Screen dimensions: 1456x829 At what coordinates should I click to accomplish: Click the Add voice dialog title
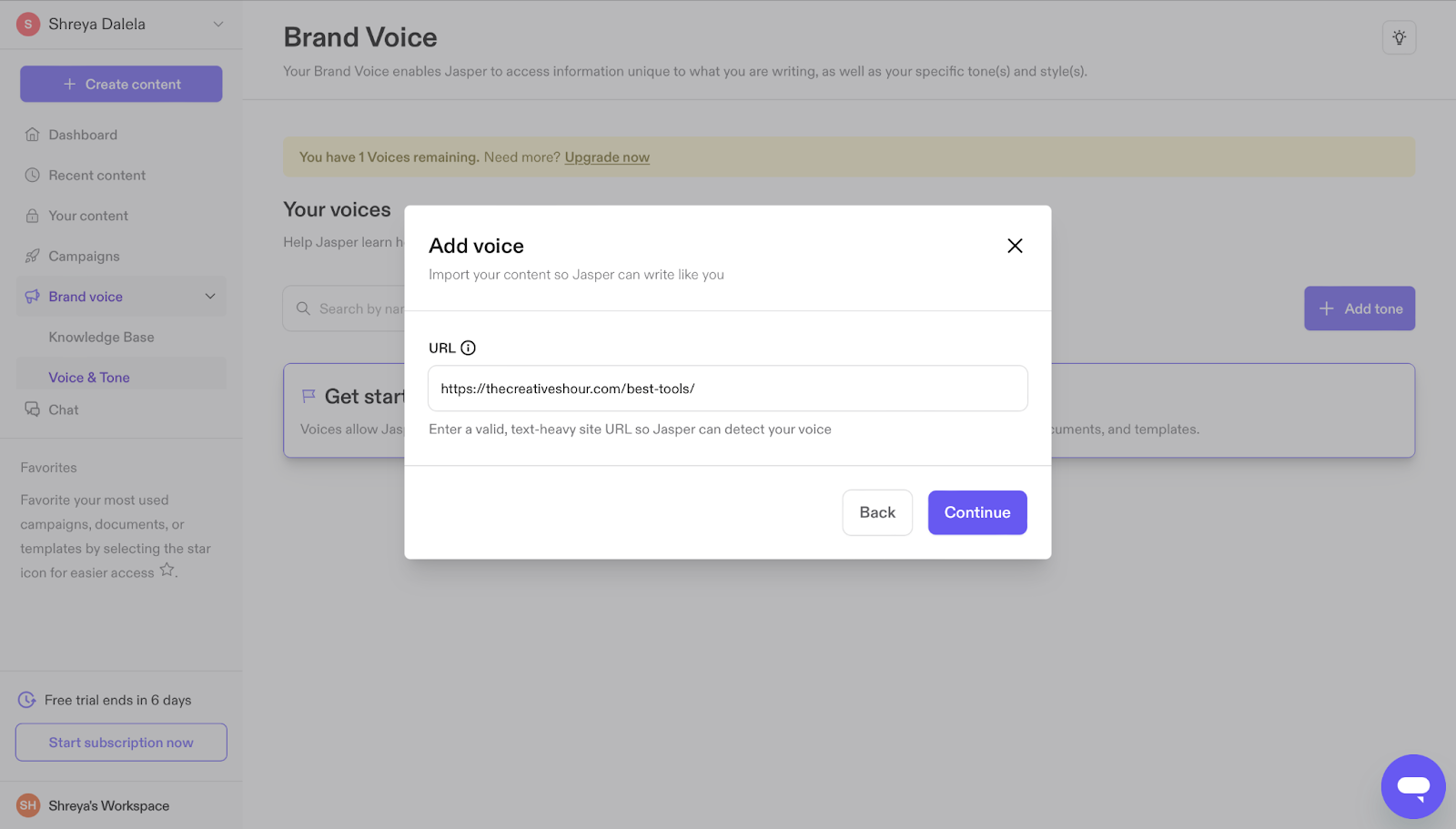click(x=476, y=246)
